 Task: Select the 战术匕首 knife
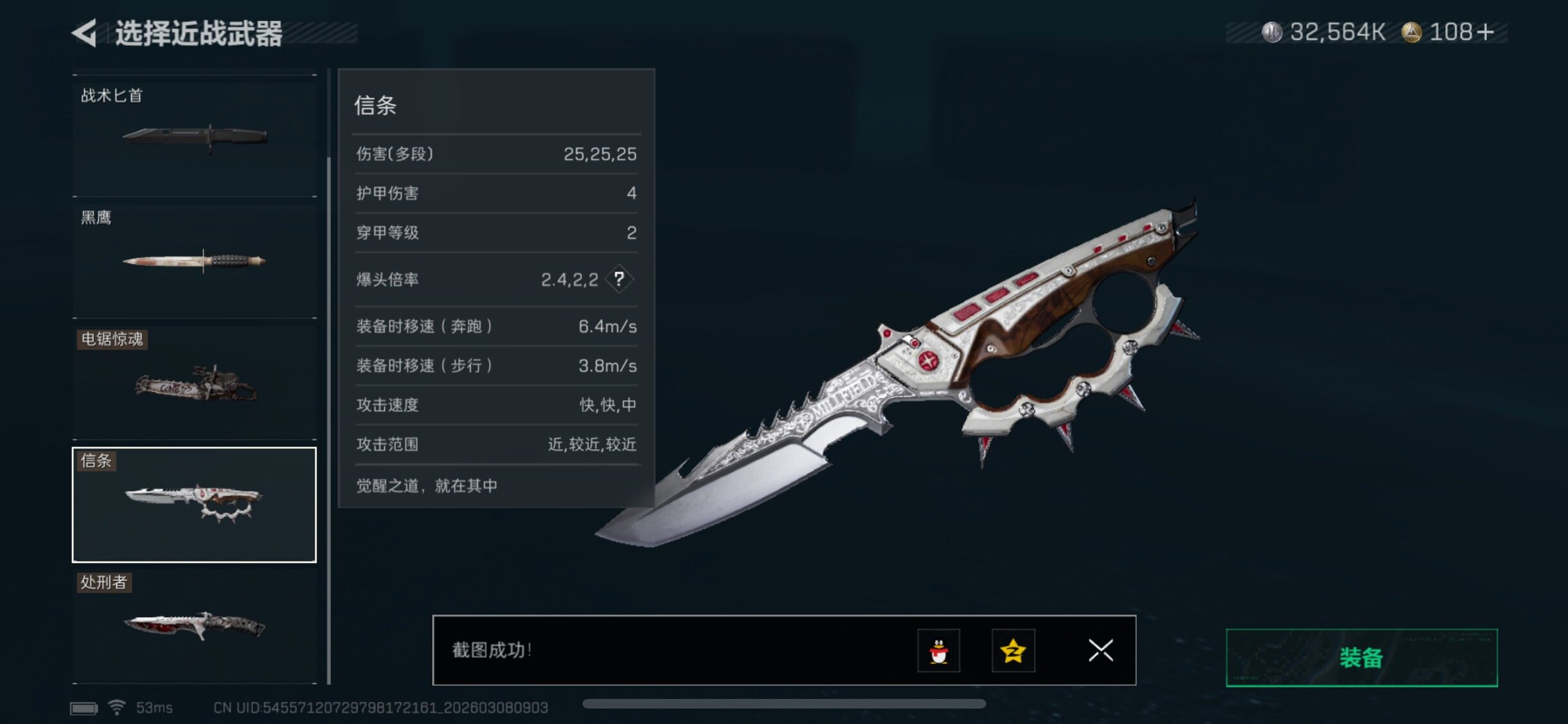point(194,136)
